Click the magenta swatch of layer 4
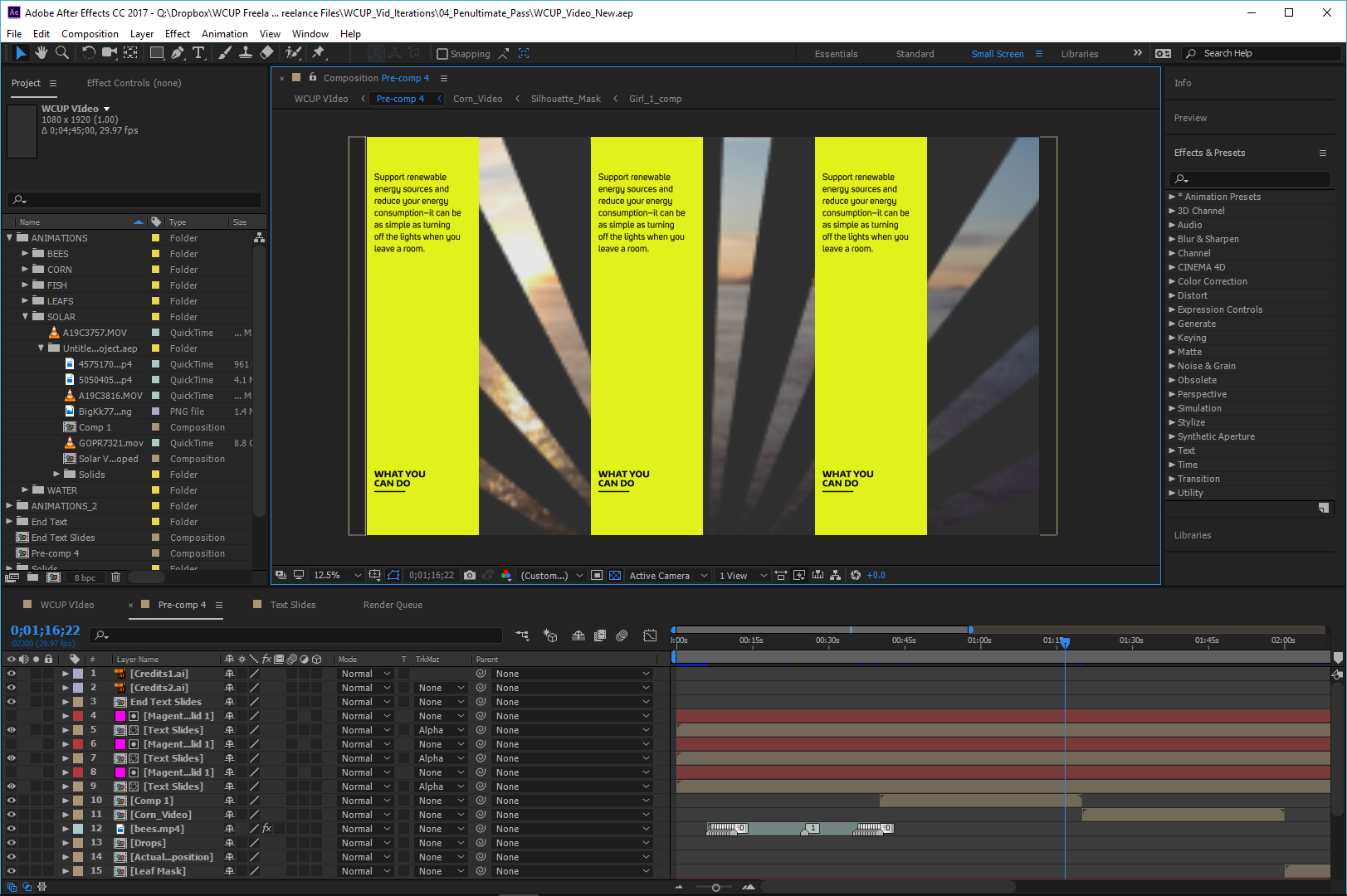The image size is (1347, 896). pyautogui.click(x=120, y=716)
